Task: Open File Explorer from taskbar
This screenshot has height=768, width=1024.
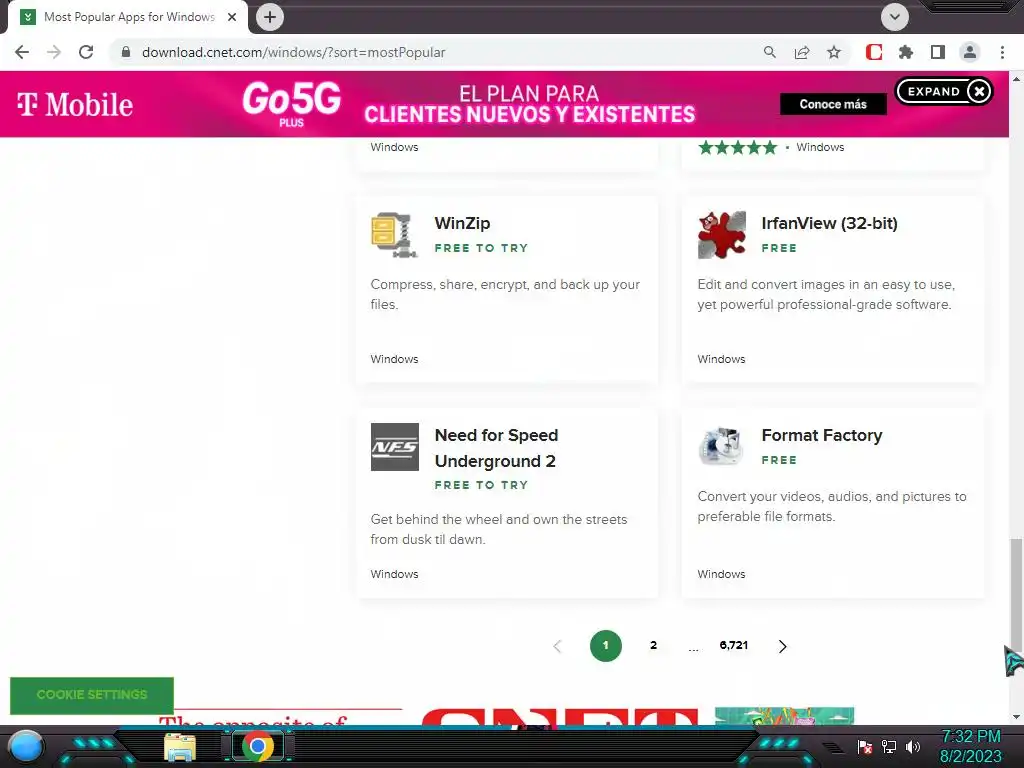Action: tap(180, 747)
